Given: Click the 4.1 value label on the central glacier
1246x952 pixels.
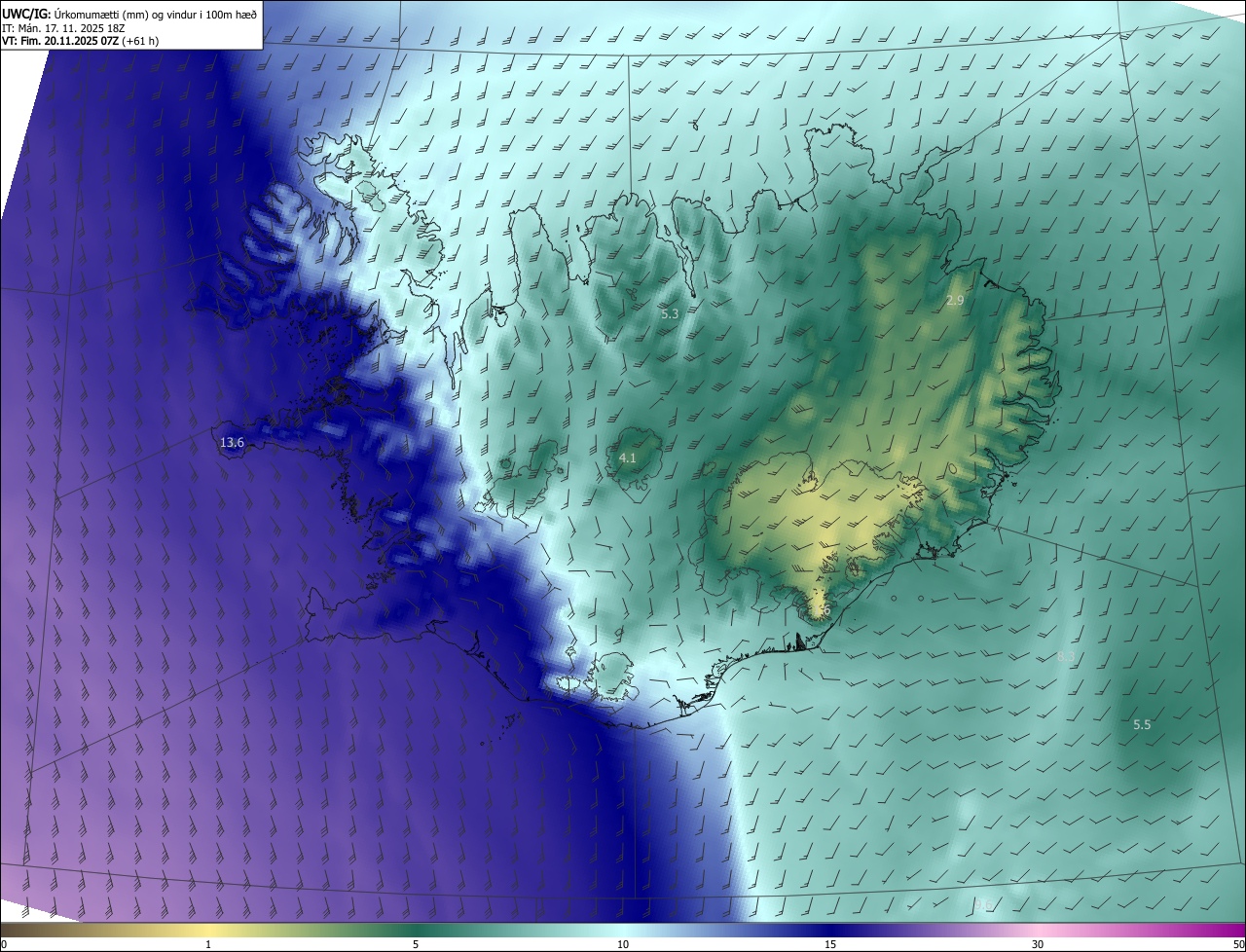Looking at the screenshot, I should click(x=628, y=458).
